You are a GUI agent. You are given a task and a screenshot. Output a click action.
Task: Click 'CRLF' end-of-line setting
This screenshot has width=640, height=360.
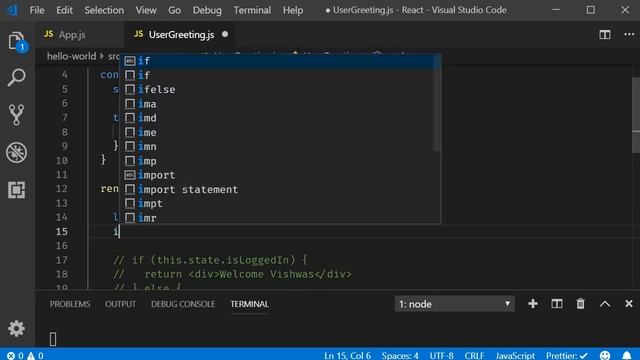[474, 356]
